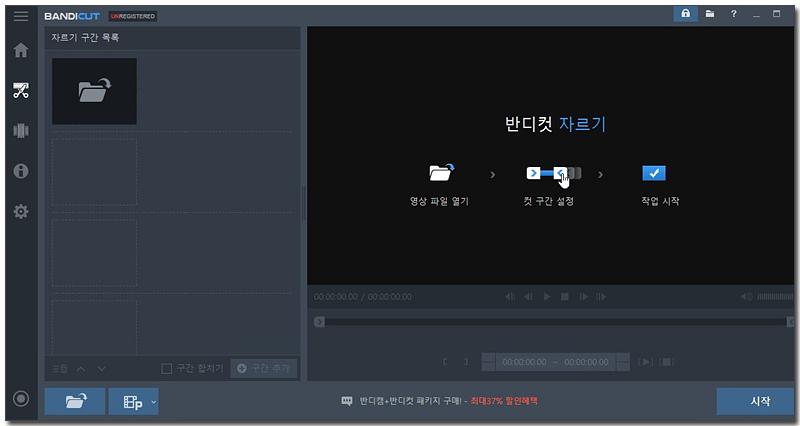Adjust the volume level slider
This screenshot has width=800, height=426.
[x=775, y=296]
